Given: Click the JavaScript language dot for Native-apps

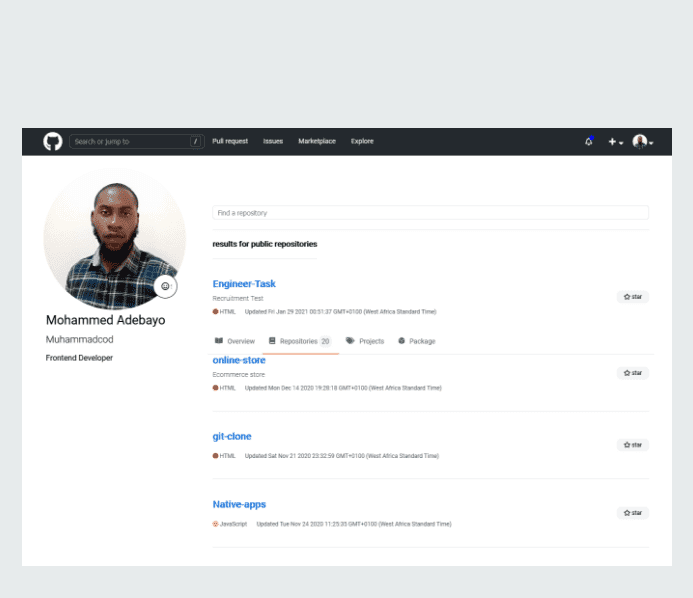Looking at the screenshot, I should (x=216, y=524).
